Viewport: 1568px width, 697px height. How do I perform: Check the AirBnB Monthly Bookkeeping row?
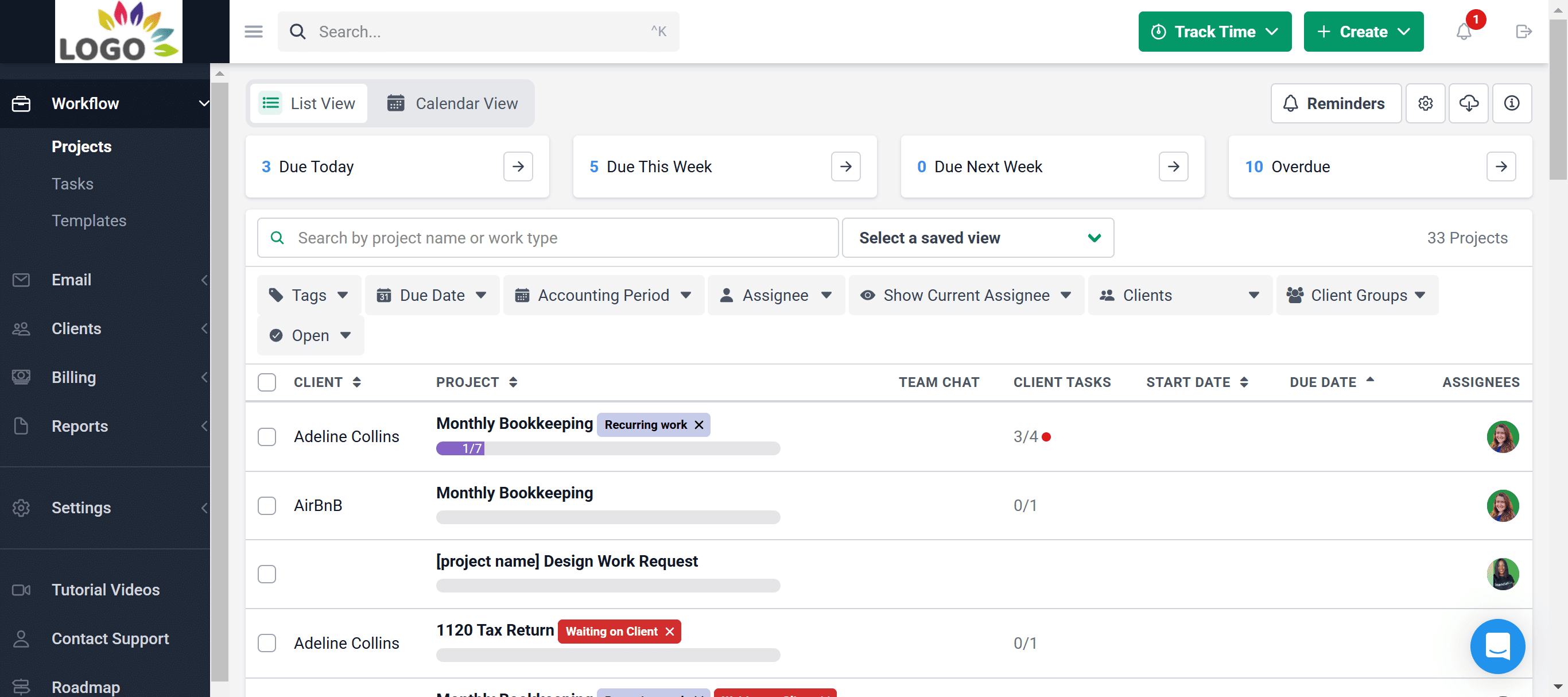(x=267, y=505)
